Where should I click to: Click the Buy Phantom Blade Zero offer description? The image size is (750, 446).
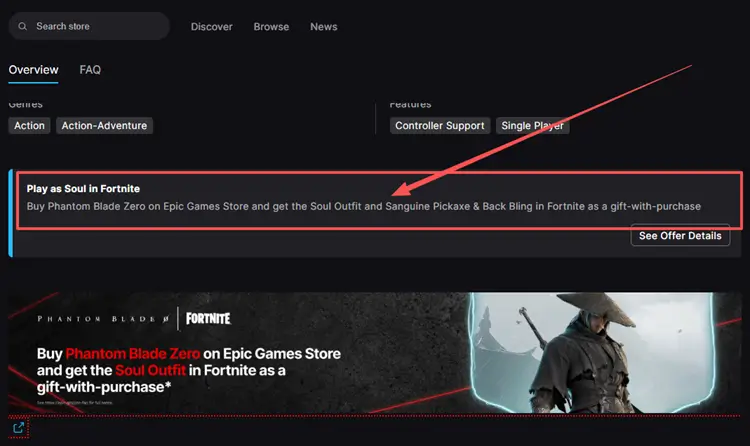pyautogui.click(x=364, y=206)
